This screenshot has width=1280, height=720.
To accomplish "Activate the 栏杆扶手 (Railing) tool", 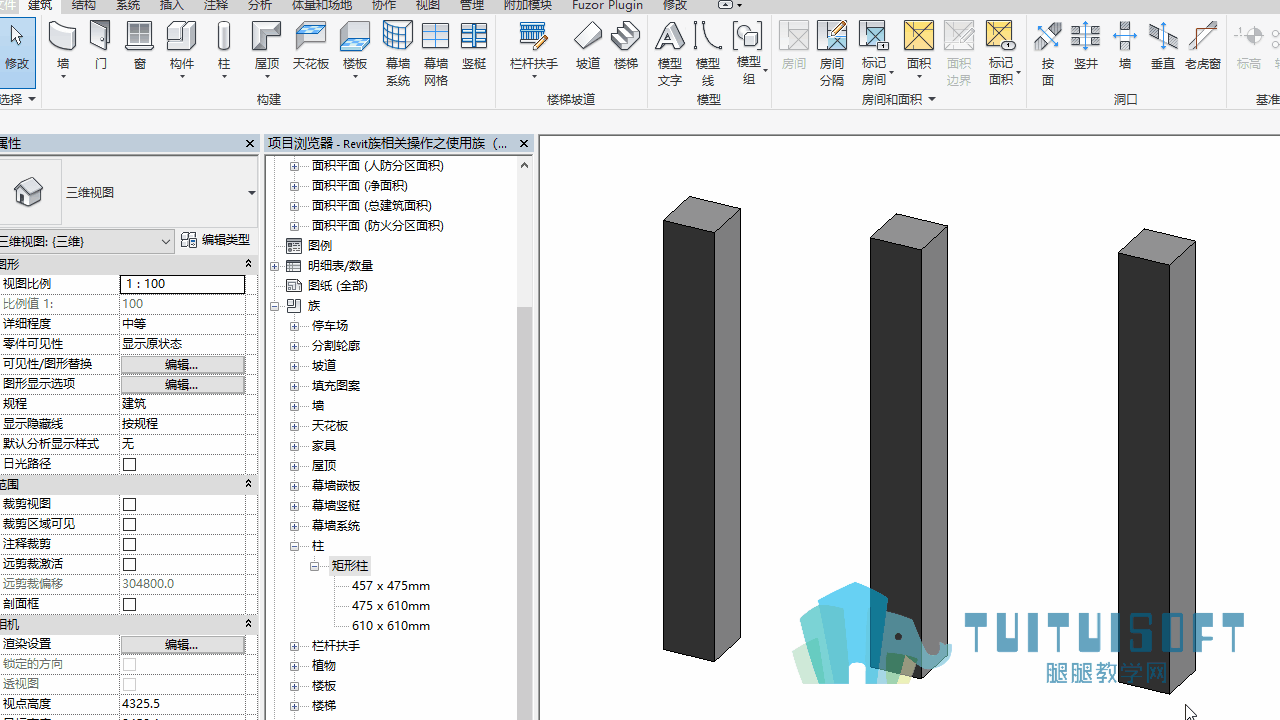I will [x=534, y=47].
